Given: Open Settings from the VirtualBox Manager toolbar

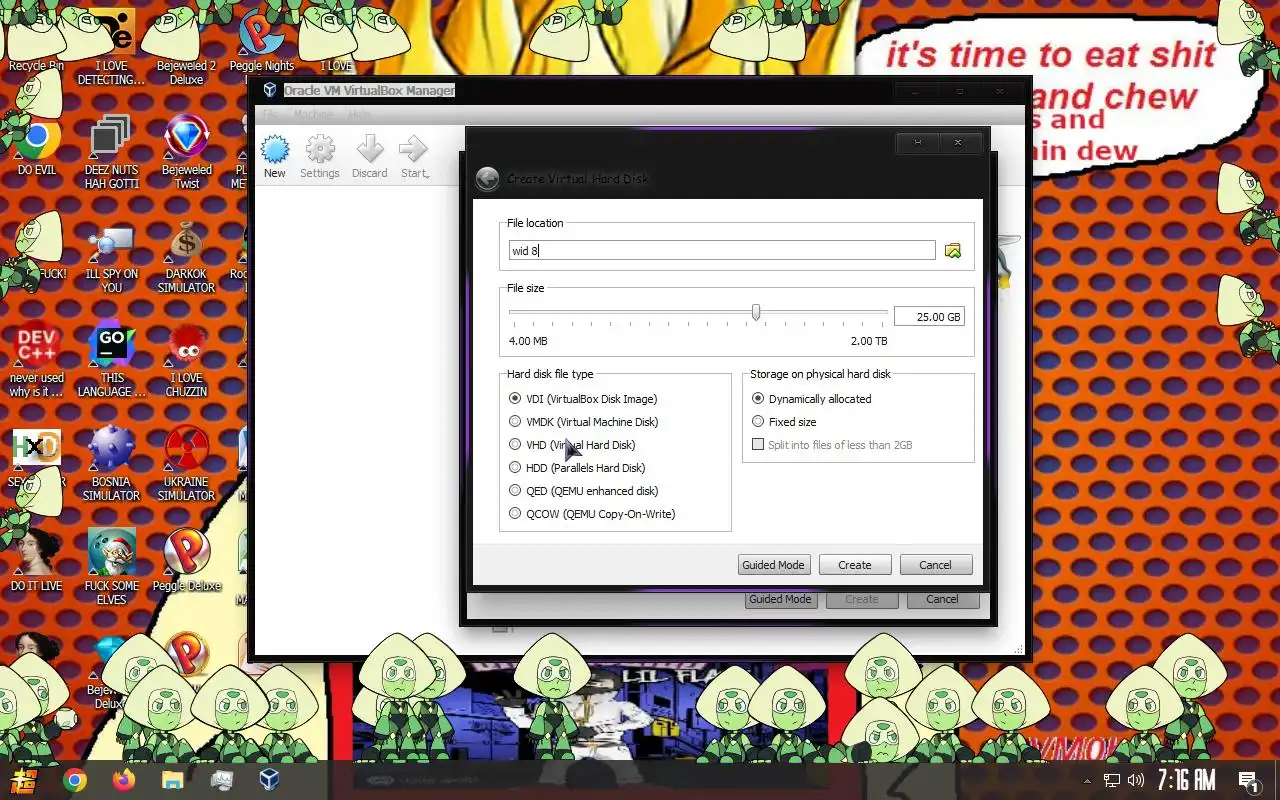Looking at the screenshot, I should click(320, 158).
